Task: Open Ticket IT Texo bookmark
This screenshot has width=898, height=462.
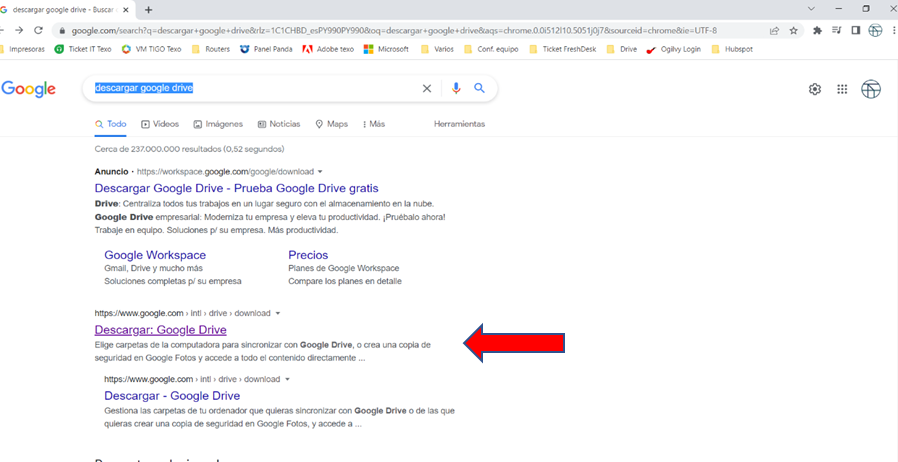Action: pyautogui.click(x=83, y=49)
